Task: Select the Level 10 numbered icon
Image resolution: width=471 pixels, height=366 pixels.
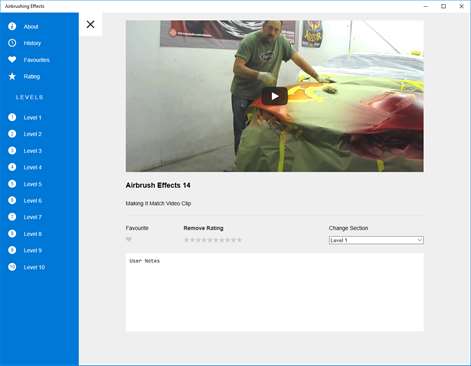Action: point(12,267)
